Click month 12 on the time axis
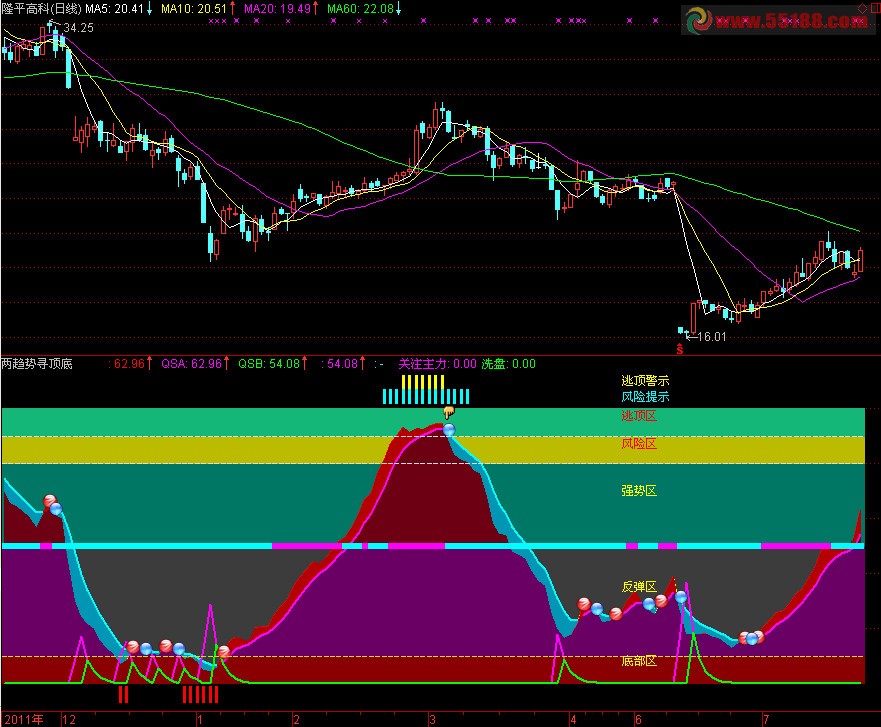The width and height of the screenshot is (881, 727). (69, 719)
